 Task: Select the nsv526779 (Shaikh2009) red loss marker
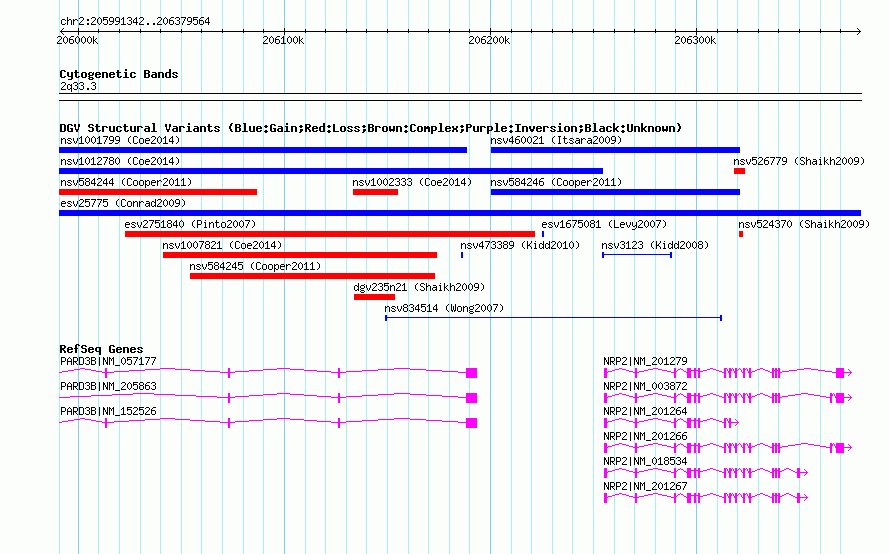click(x=739, y=171)
